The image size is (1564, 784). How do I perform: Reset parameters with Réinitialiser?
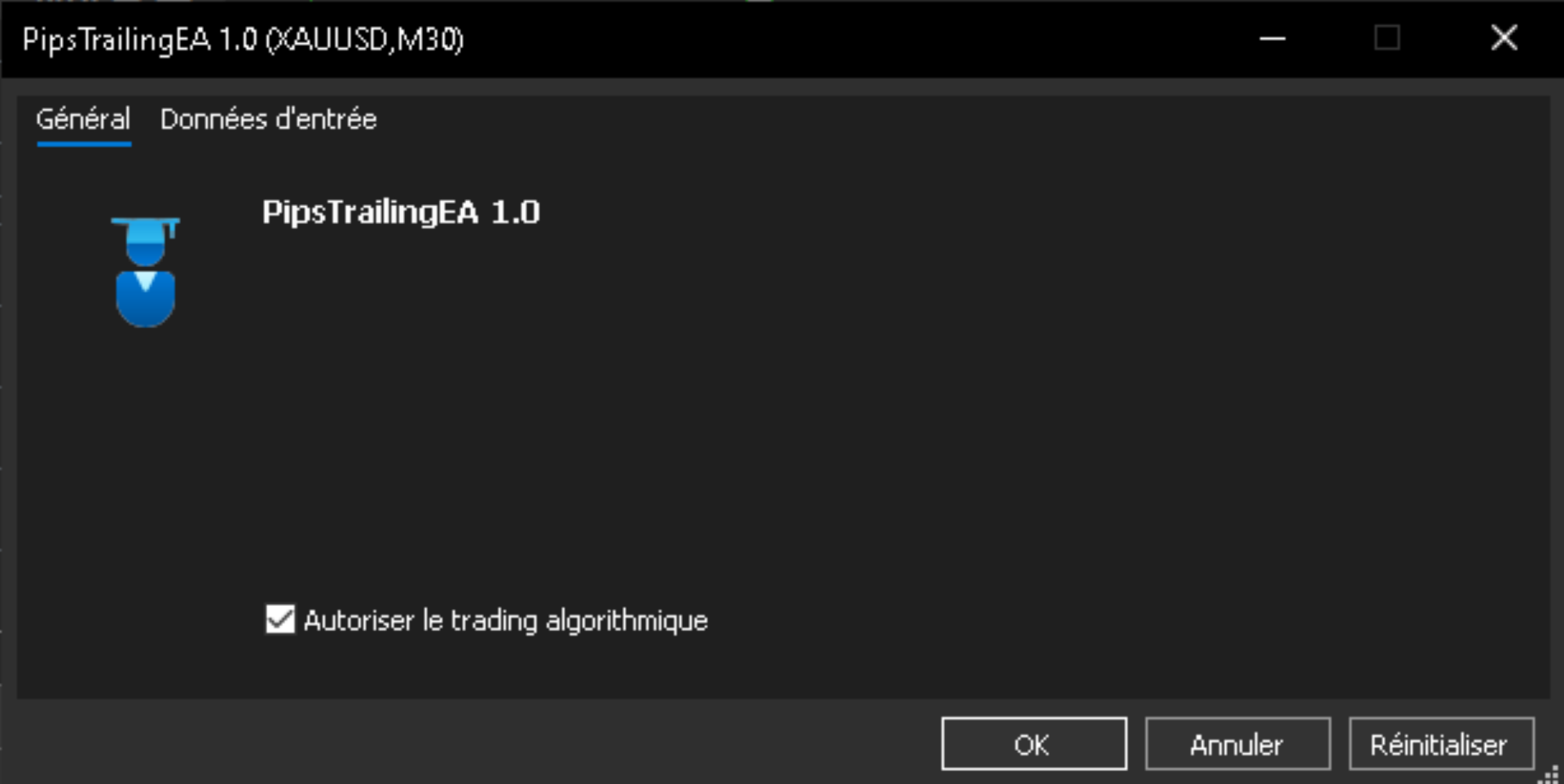coord(1441,743)
